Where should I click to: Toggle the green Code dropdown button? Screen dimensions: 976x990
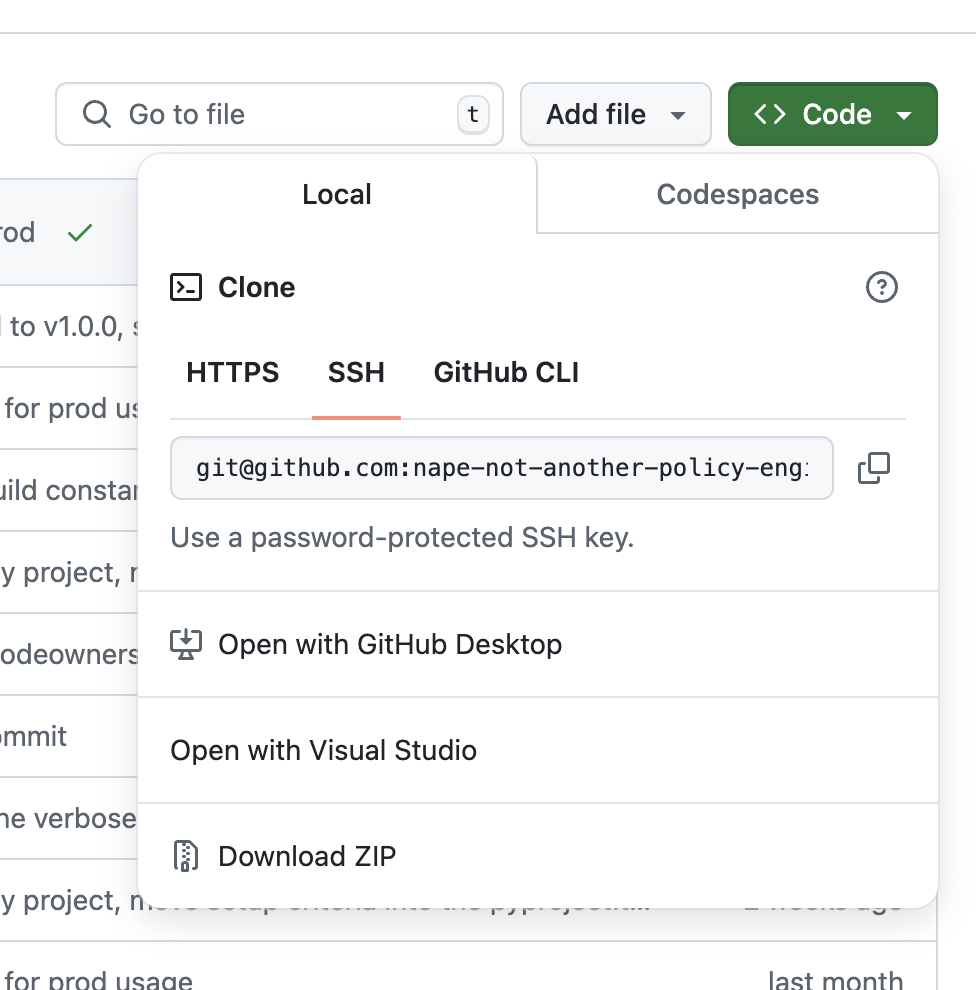tap(833, 114)
